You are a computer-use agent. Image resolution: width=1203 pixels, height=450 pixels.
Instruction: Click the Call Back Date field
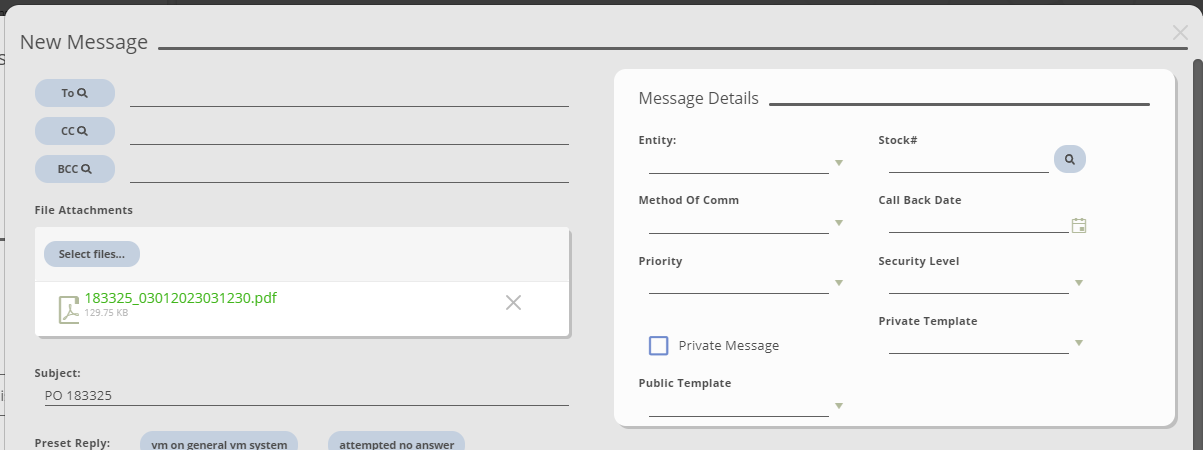[979, 222]
